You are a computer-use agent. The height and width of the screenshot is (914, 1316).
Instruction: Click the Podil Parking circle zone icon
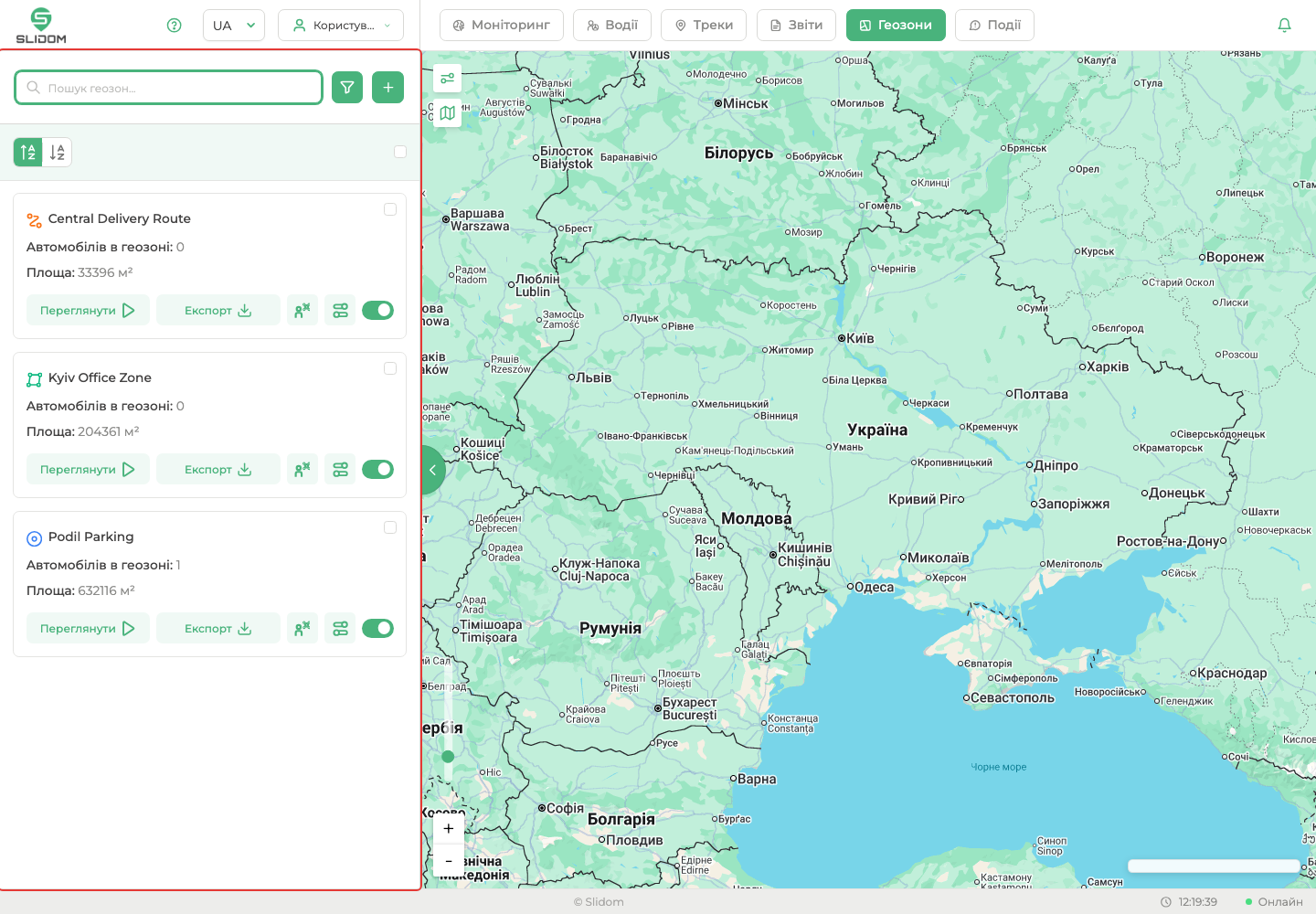click(x=35, y=538)
